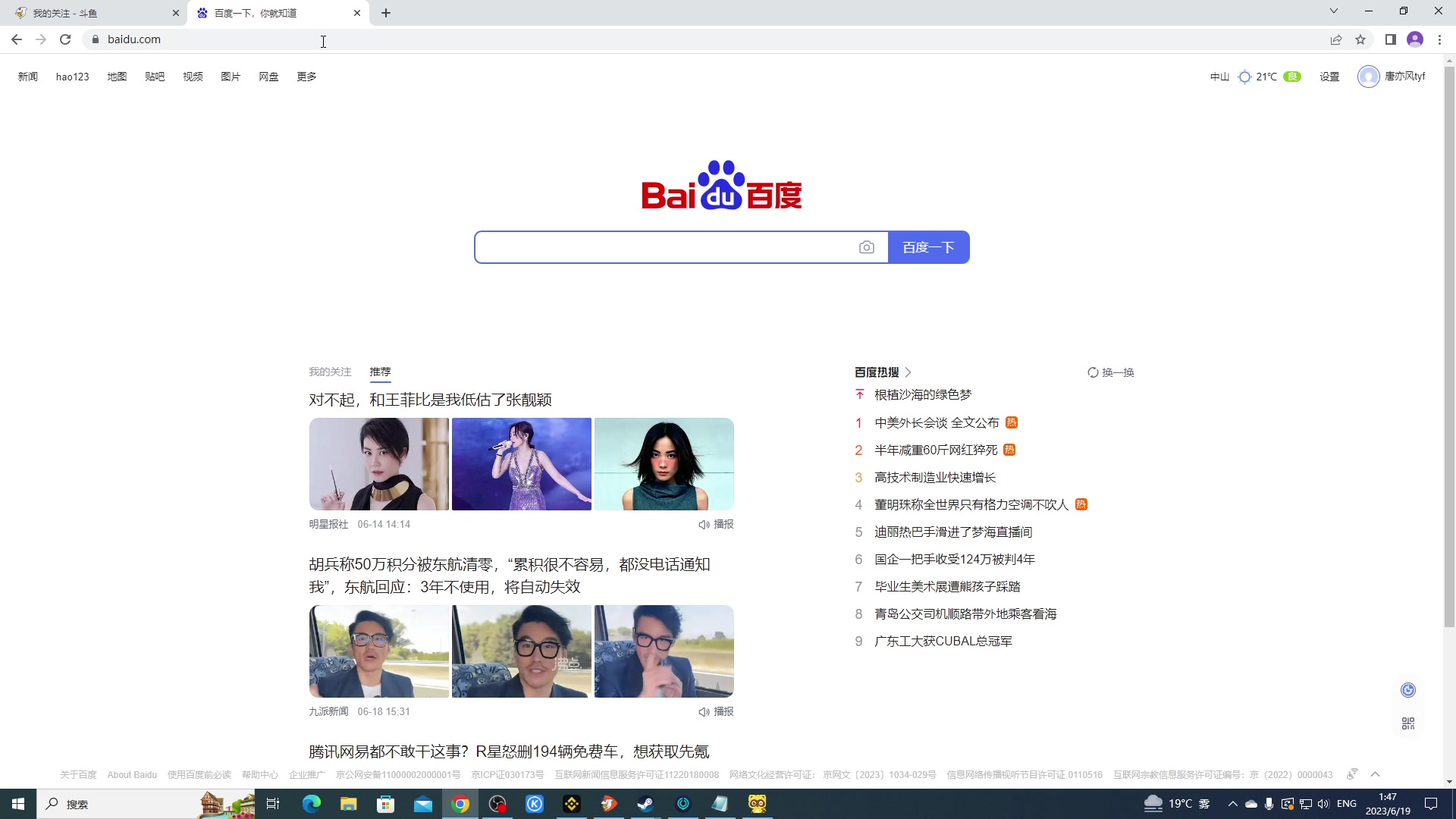Viewport: 1456px width, 819px height.
Task: Open hot search 根植沙海的绿色梦
Action: pyautogui.click(x=923, y=394)
